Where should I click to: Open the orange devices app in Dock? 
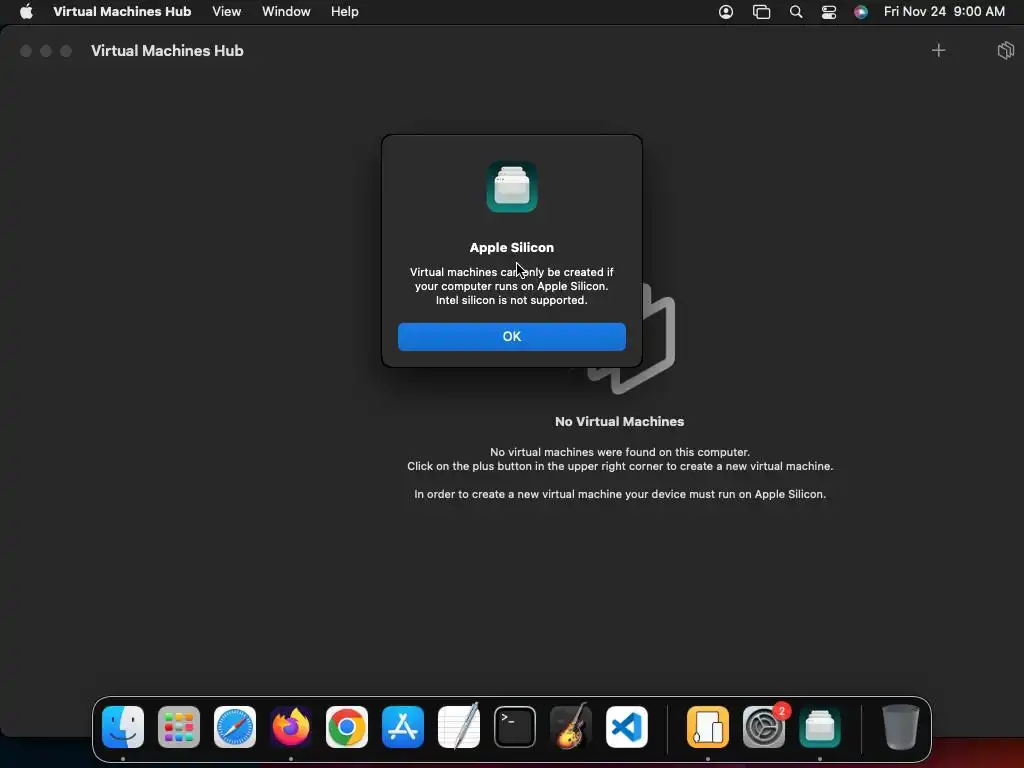pos(708,727)
